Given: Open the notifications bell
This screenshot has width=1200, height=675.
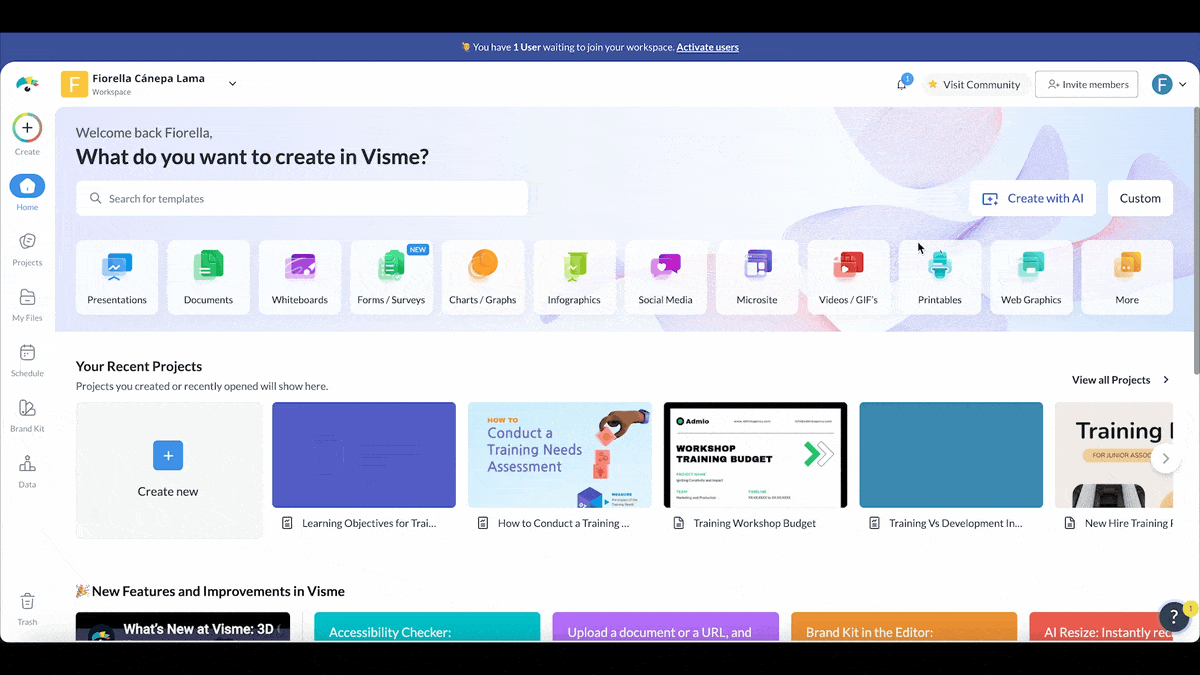Looking at the screenshot, I should click(901, 84).
